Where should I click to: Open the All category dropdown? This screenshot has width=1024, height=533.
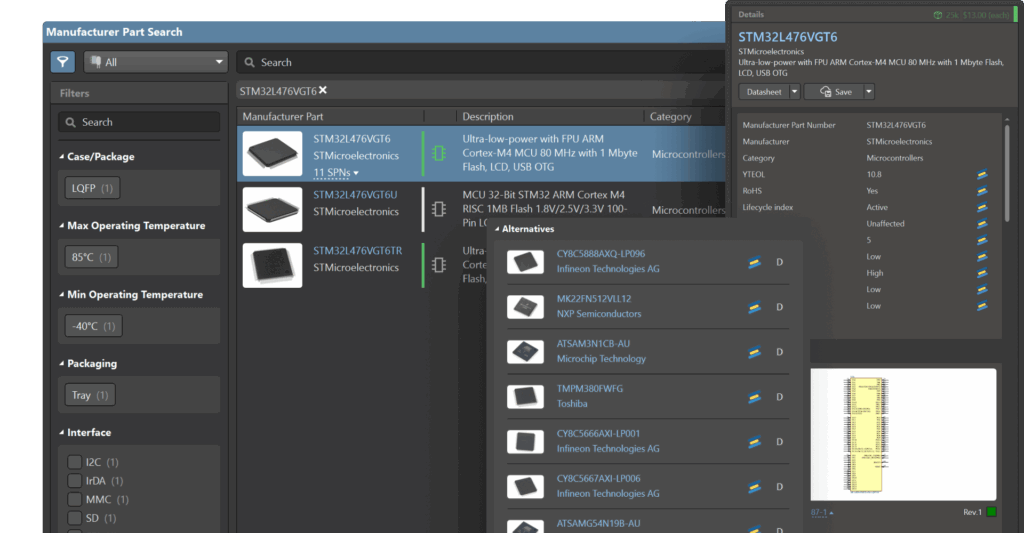[x=156, y=62]
